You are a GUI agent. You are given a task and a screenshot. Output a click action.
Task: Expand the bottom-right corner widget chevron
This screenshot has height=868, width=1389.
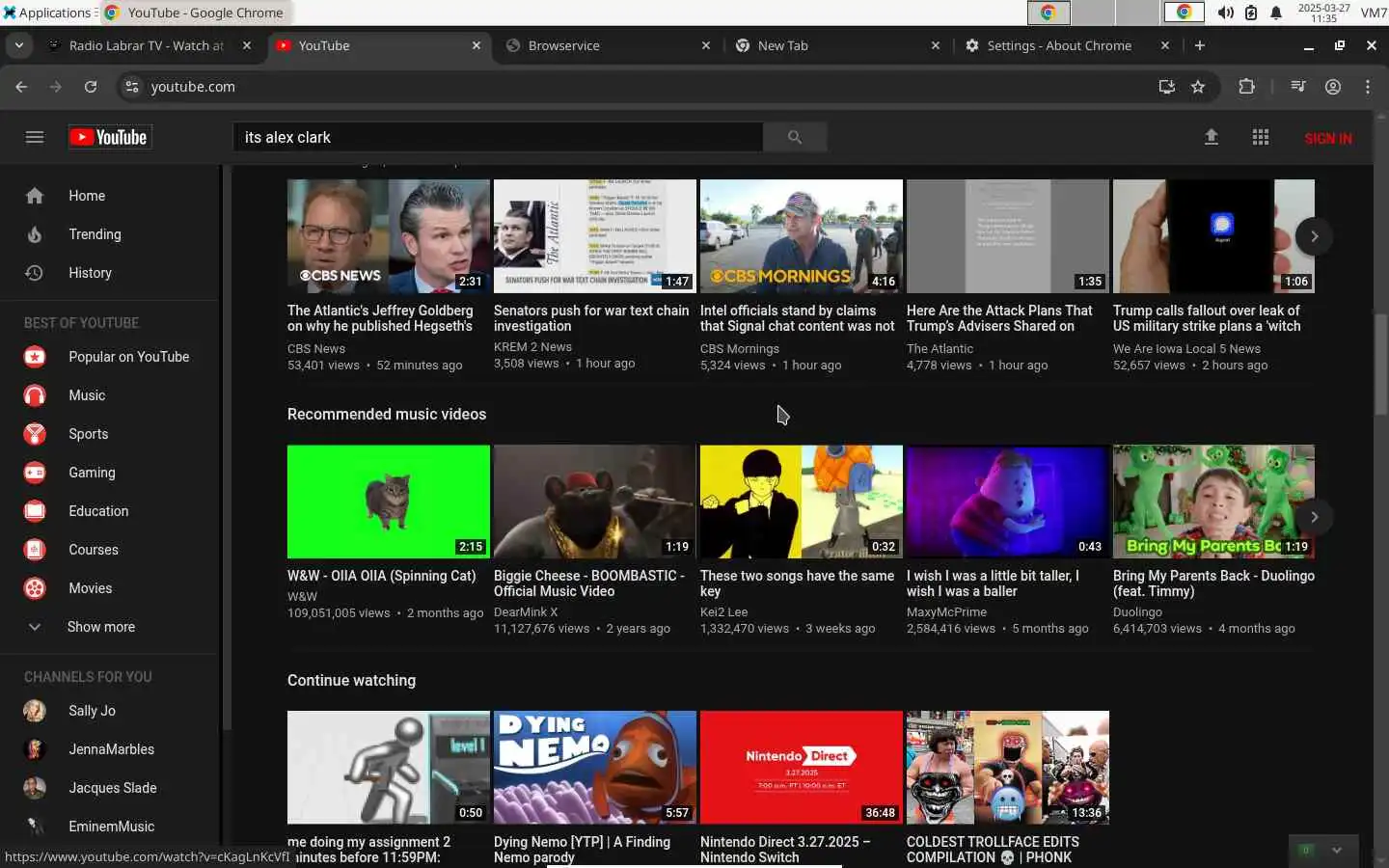1337,850
